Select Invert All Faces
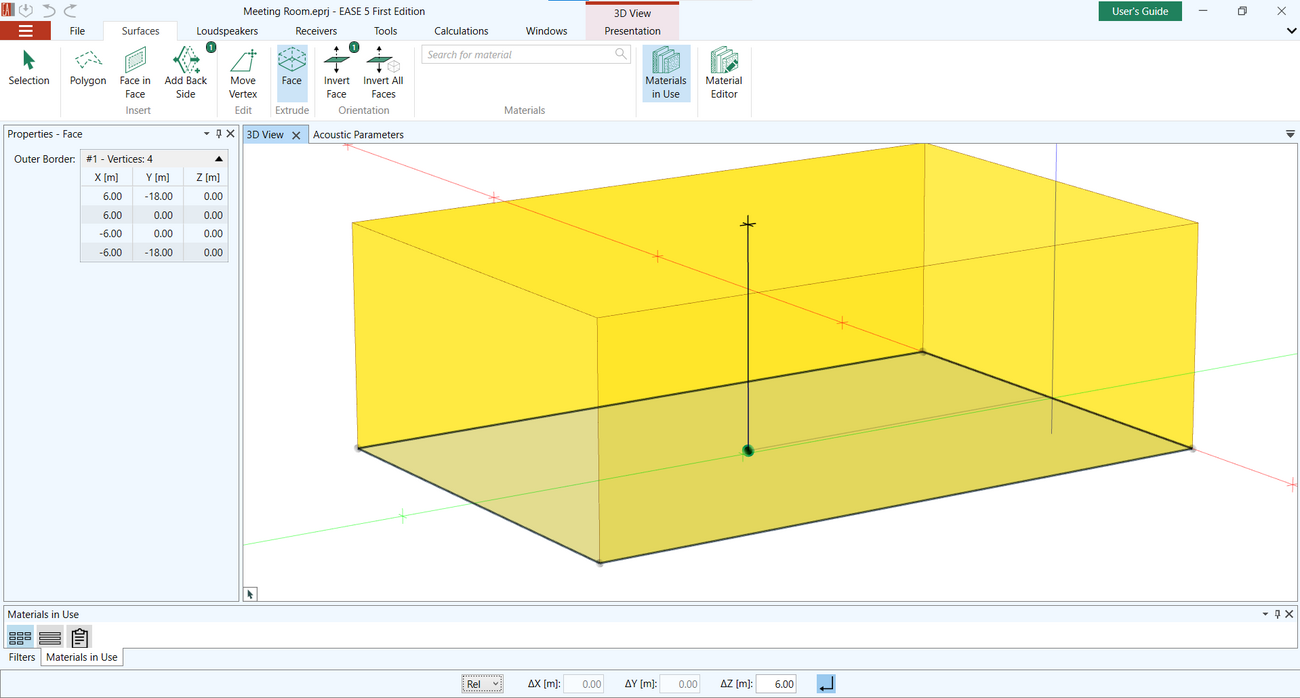This screenshot has height=698, width=1300. point(383,72)
